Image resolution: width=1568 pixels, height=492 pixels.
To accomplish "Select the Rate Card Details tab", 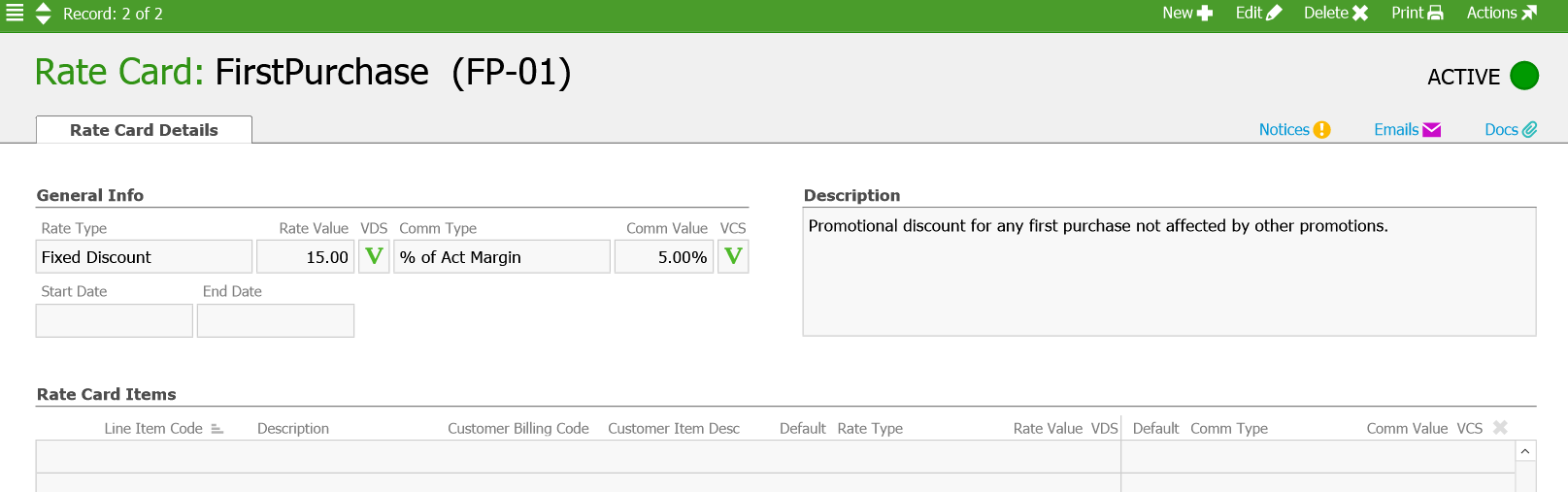I will [x=144, y=130].
